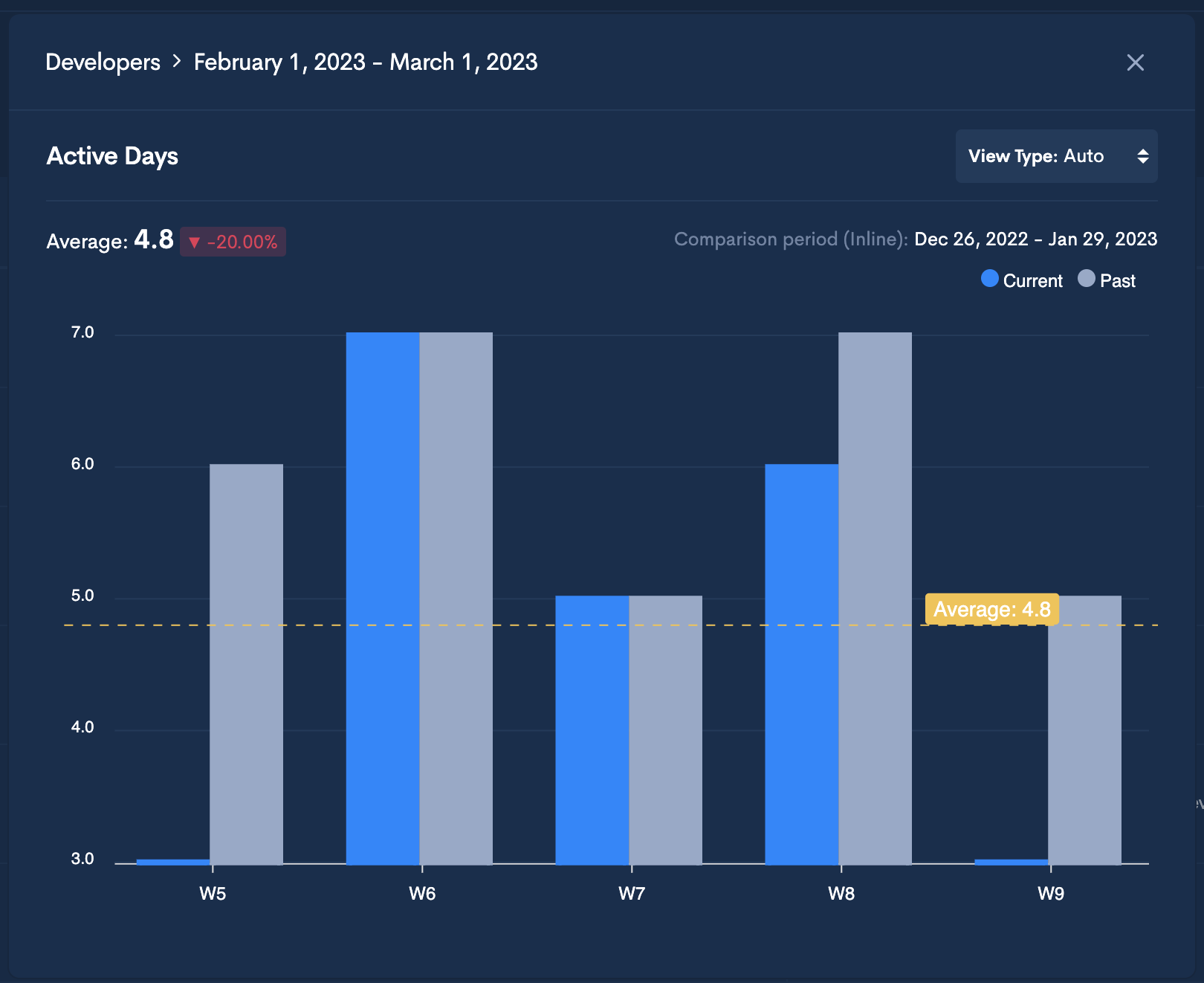Viewport: 1204px width, 983px height.
Task: Click the W5 axis label
Action: coord(213,894)
